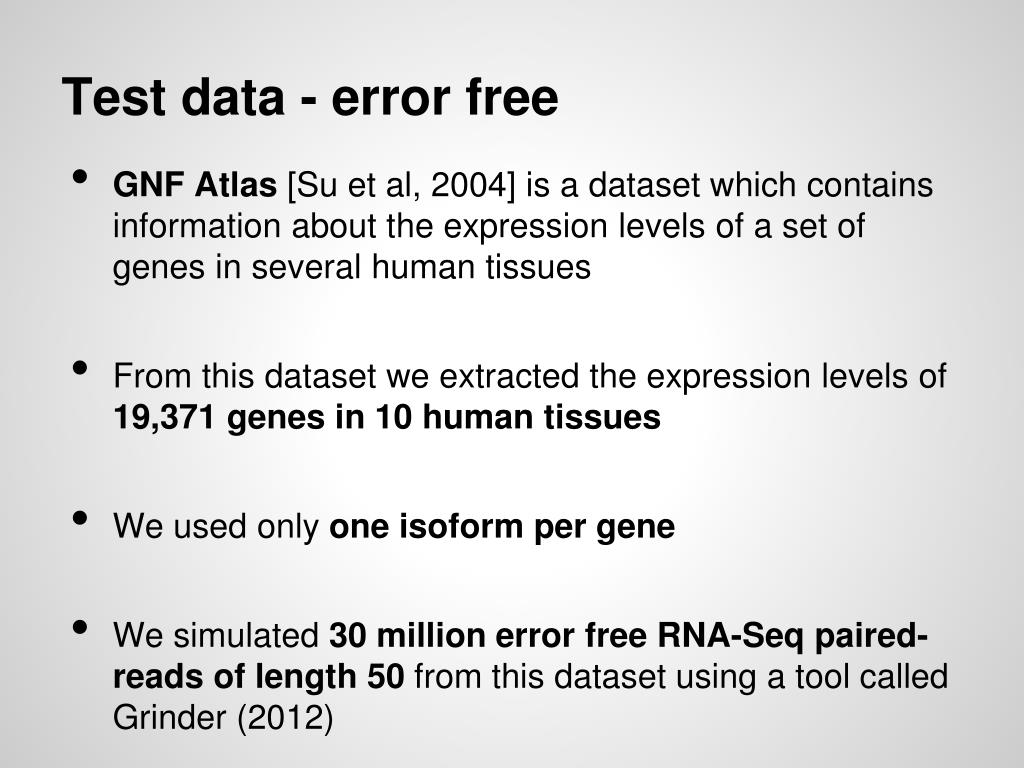Click the word 'paired-' ending the line
Viewport: 1024px width, 768px height.
tap(871, 636)
